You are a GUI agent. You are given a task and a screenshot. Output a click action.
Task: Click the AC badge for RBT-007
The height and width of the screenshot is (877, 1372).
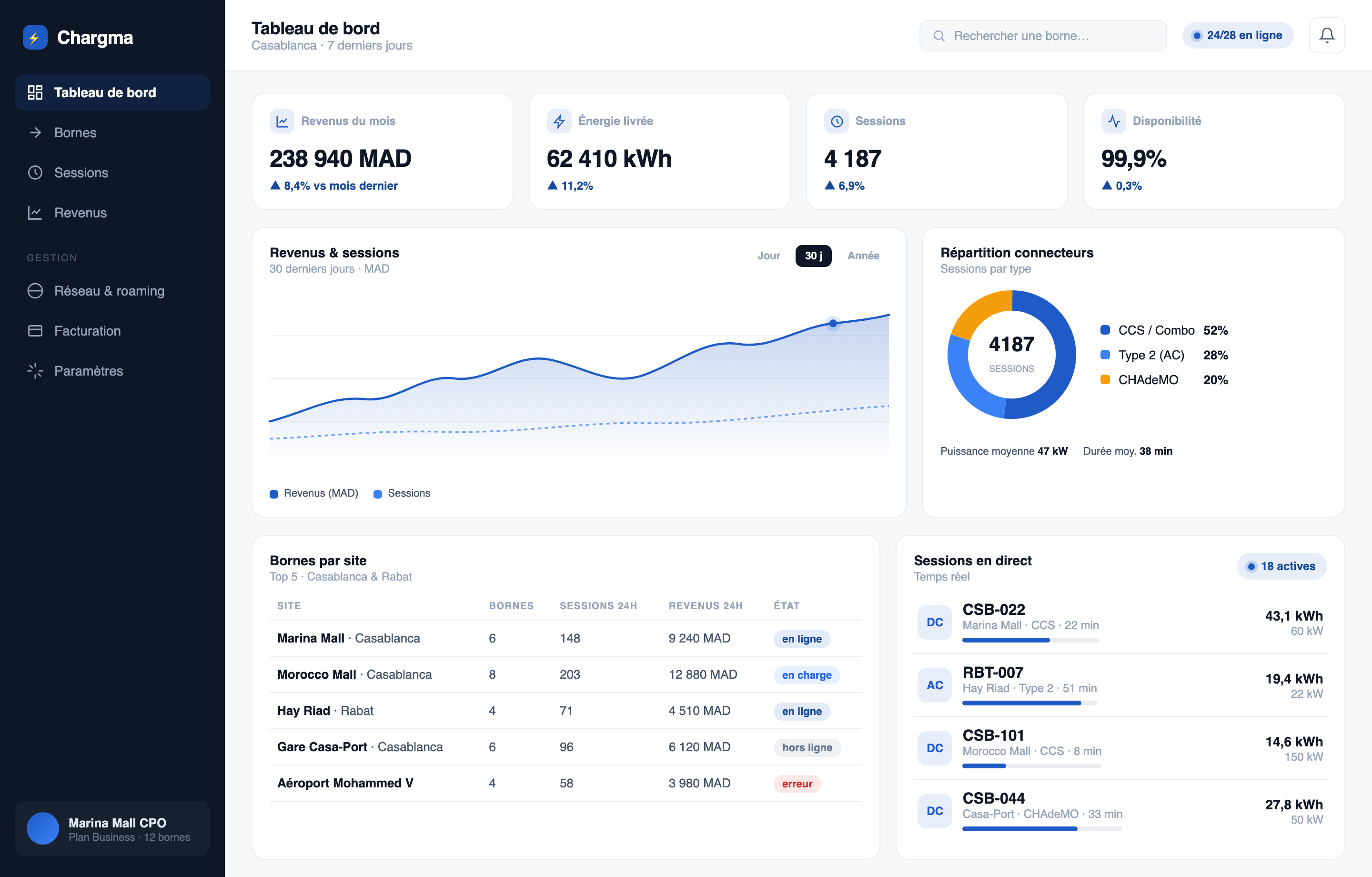click(934, 685)
